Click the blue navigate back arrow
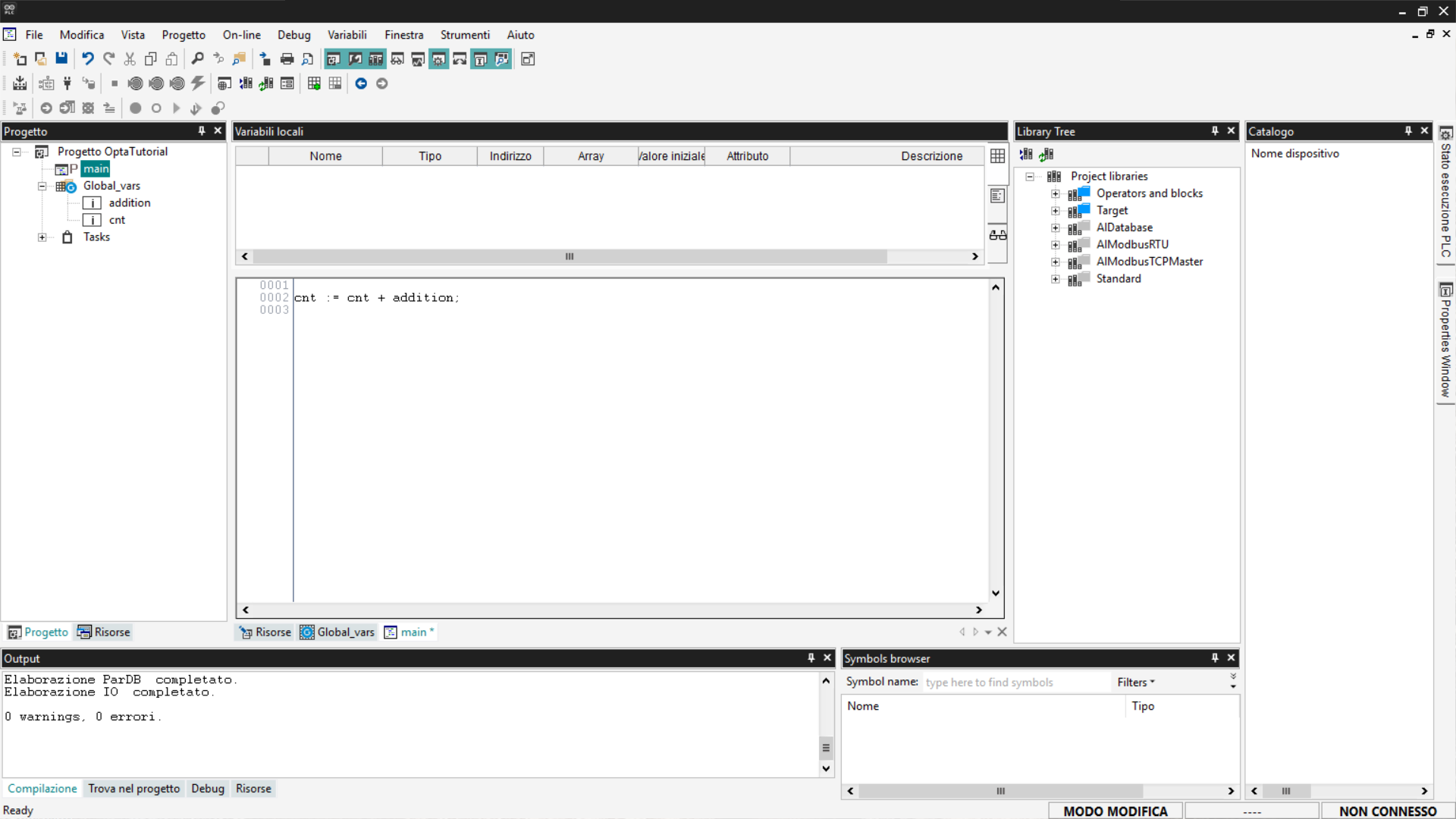Viewport: 1456px width, 819px height. (361, 83)
